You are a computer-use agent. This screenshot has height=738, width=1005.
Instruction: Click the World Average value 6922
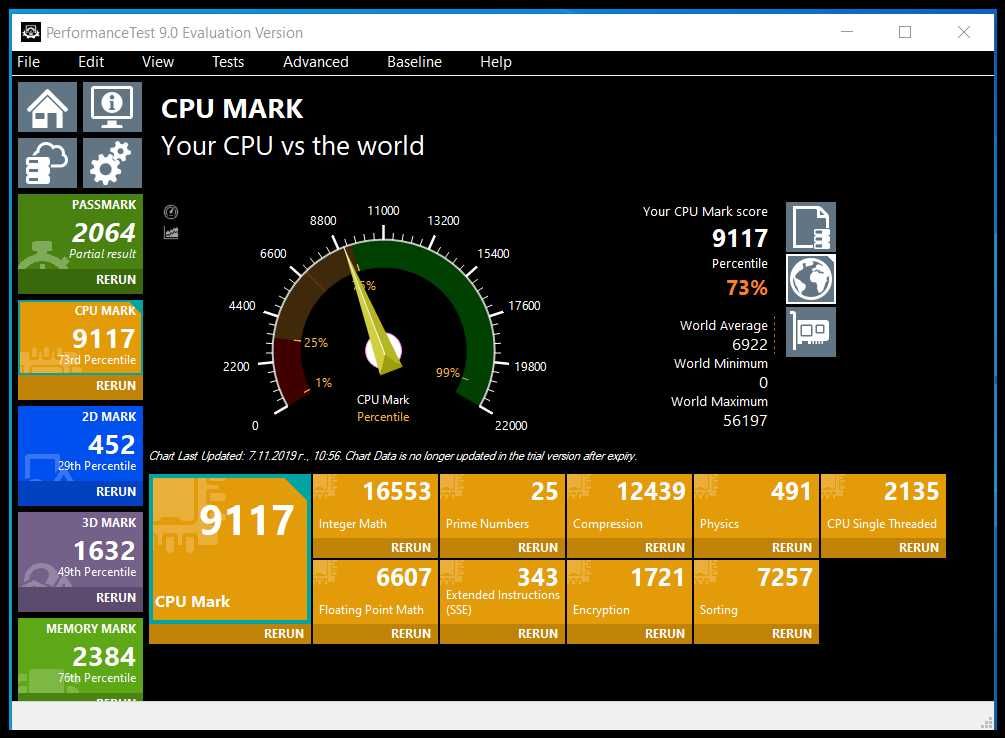tap(750, 344)
